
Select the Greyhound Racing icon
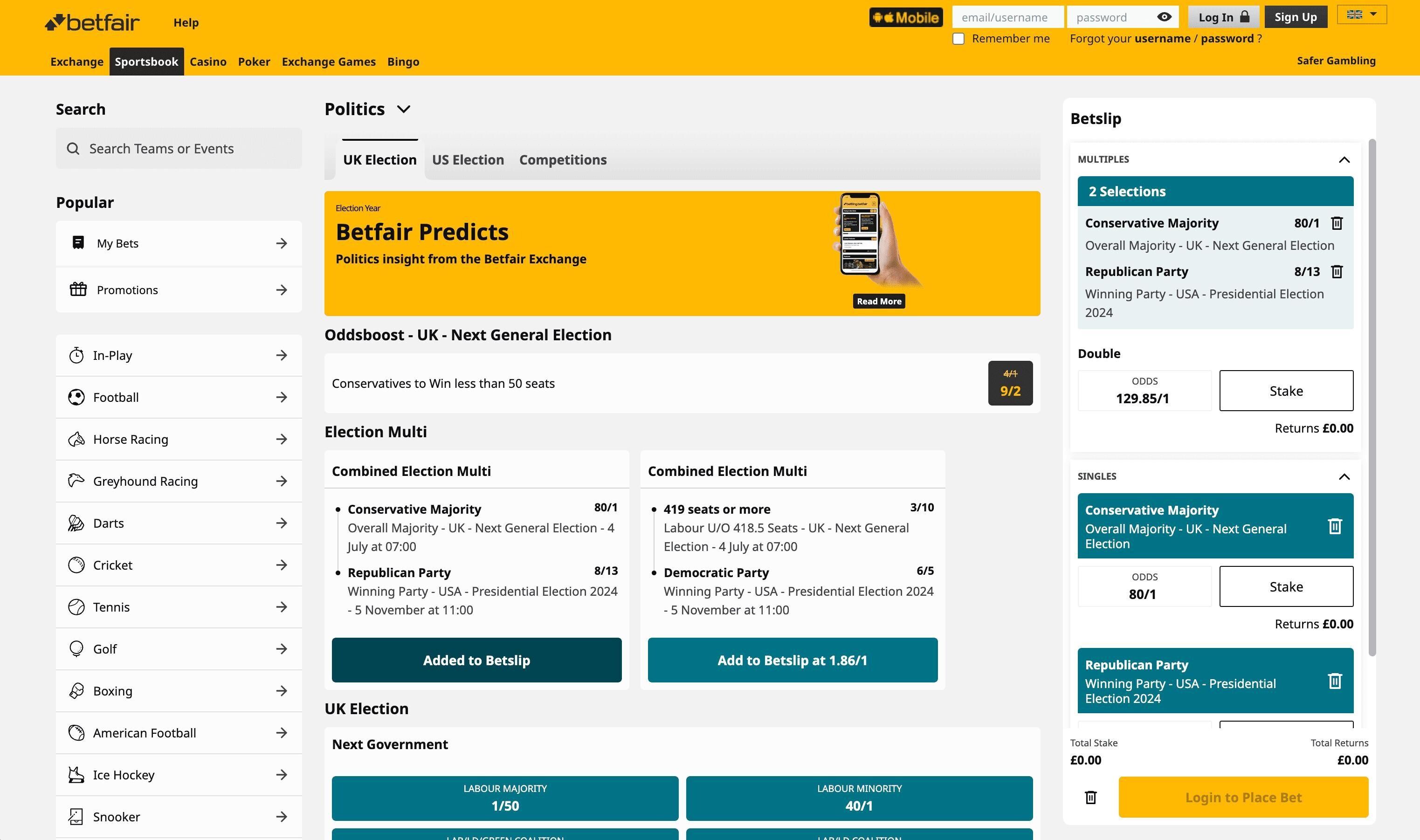(x=76, y=481)
